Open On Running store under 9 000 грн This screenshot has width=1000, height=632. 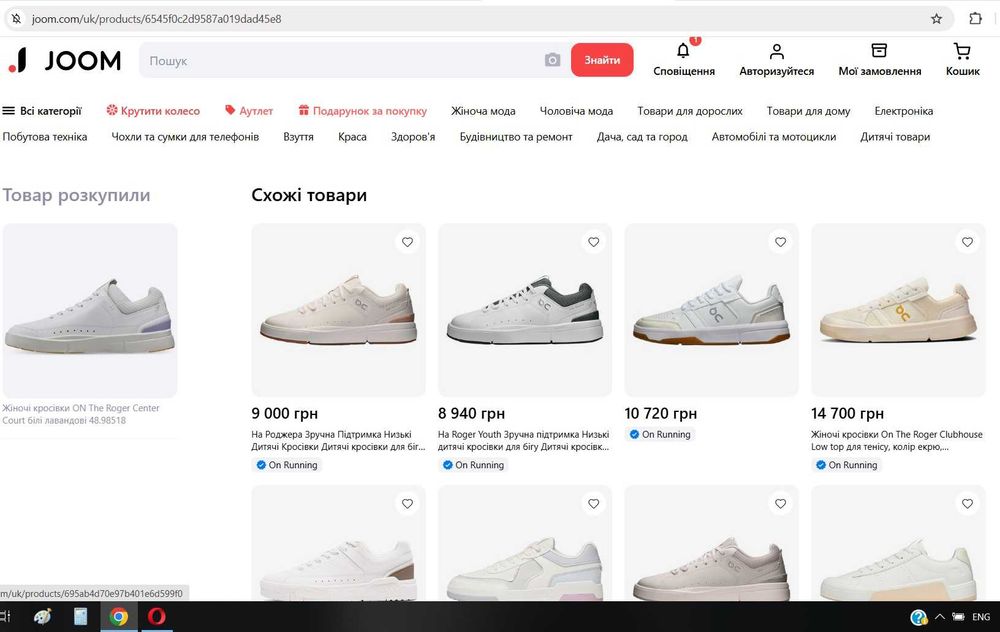point(286,465)
